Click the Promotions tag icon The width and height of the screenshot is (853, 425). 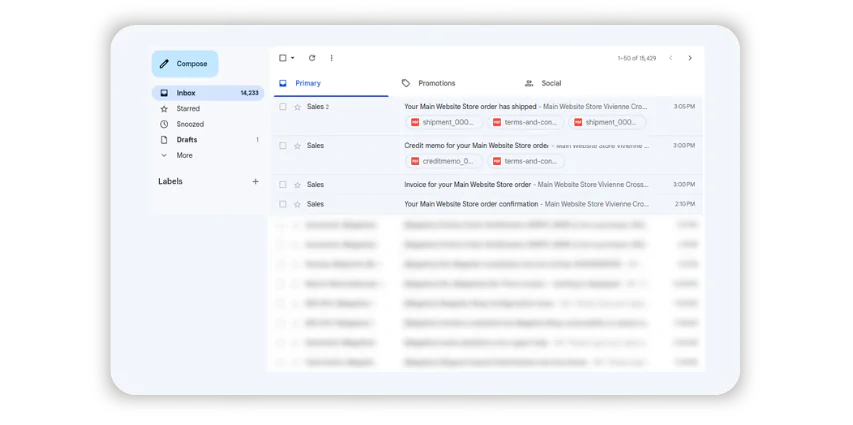[406, 83]
